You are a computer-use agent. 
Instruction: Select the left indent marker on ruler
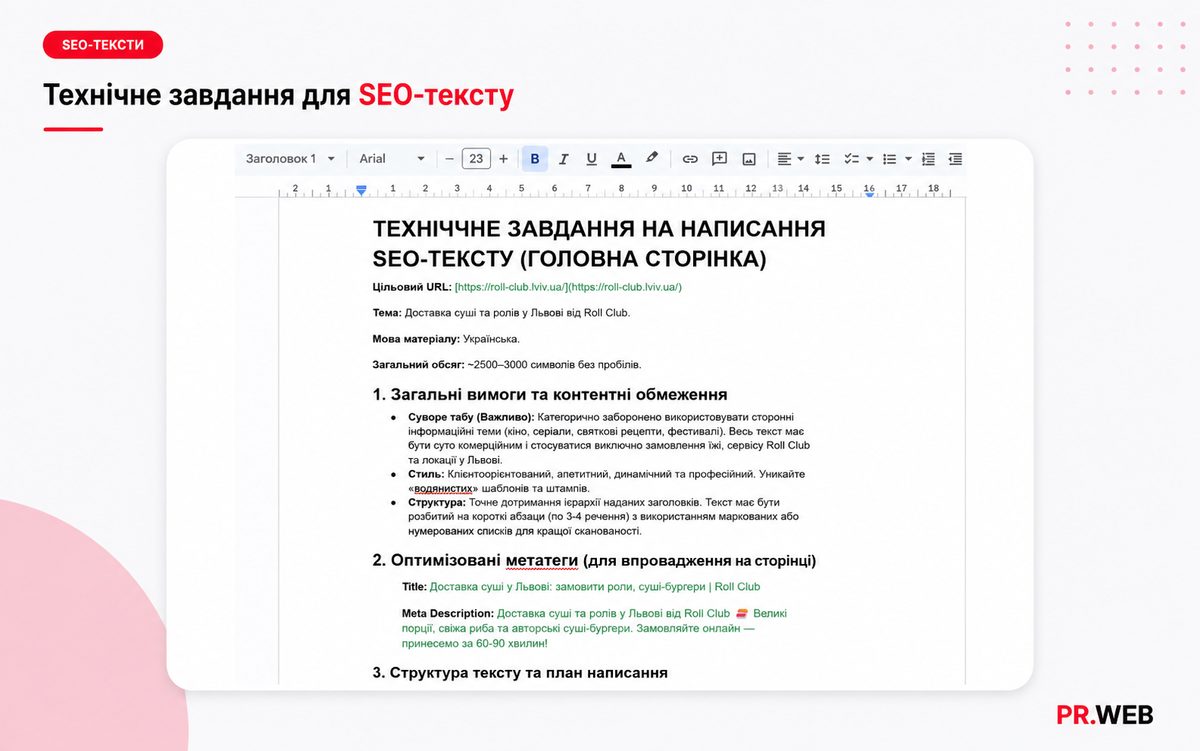click(x=361, y=189)
